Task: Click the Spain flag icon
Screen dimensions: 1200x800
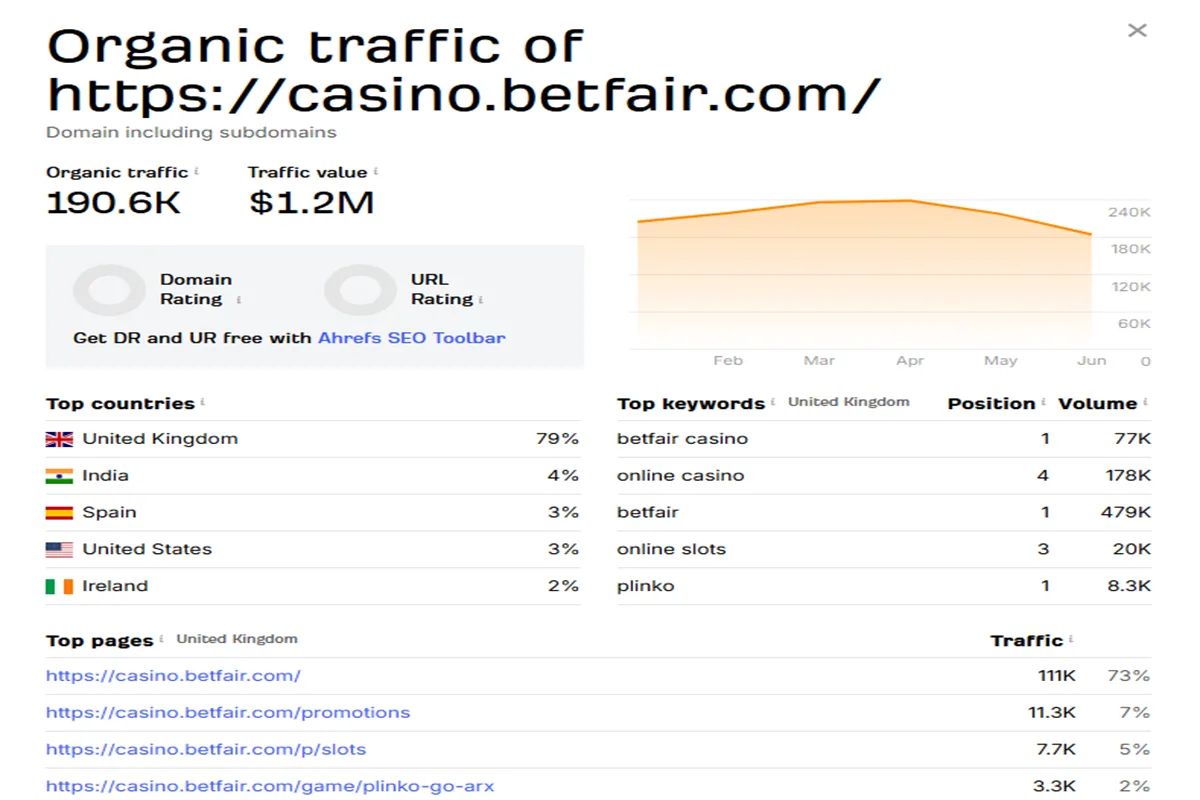Action: coord(59,513)
